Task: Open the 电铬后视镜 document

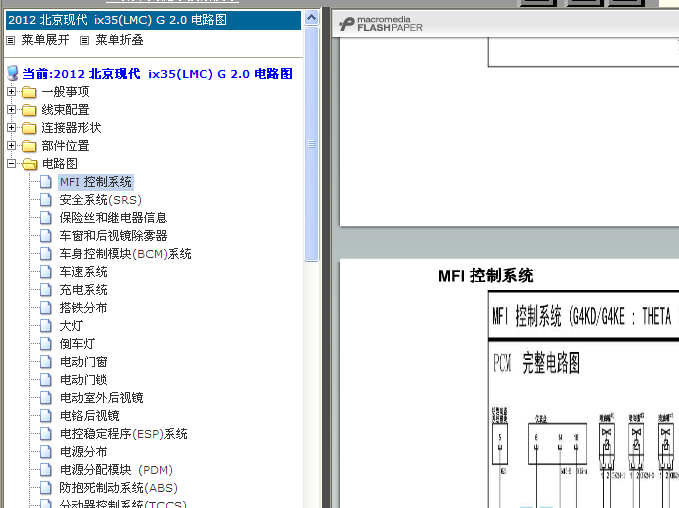Action: click(x=90, y=416)
